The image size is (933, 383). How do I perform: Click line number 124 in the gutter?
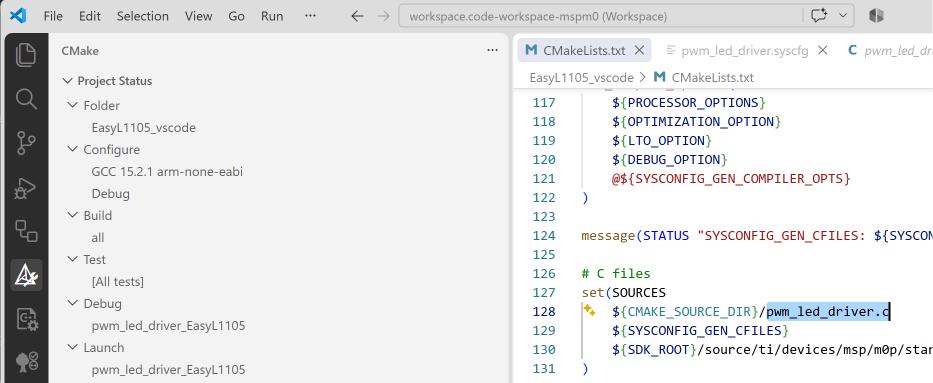544,235
